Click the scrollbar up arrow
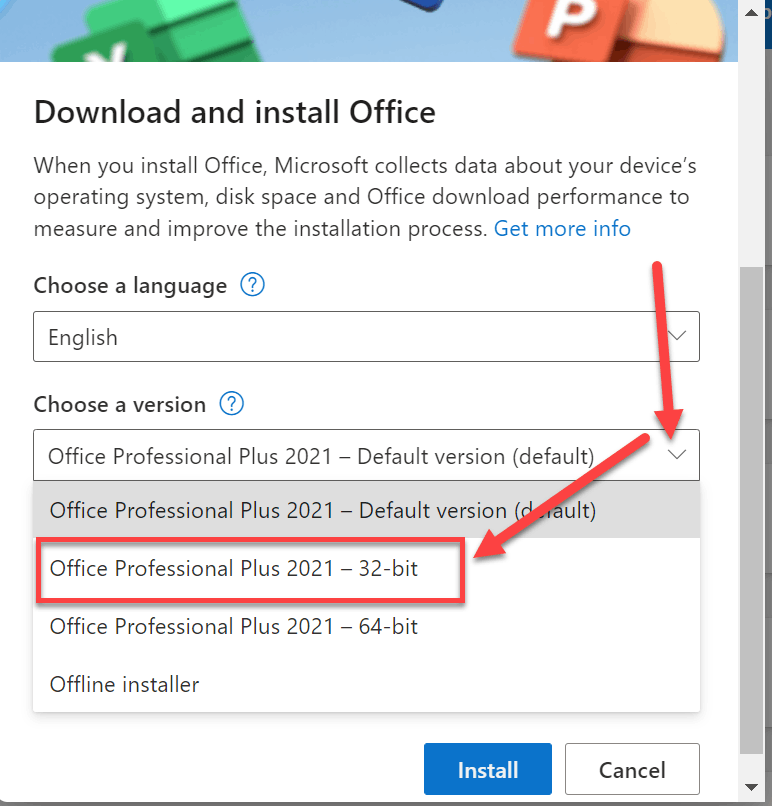Screen dimensions: 772x806 751,13
